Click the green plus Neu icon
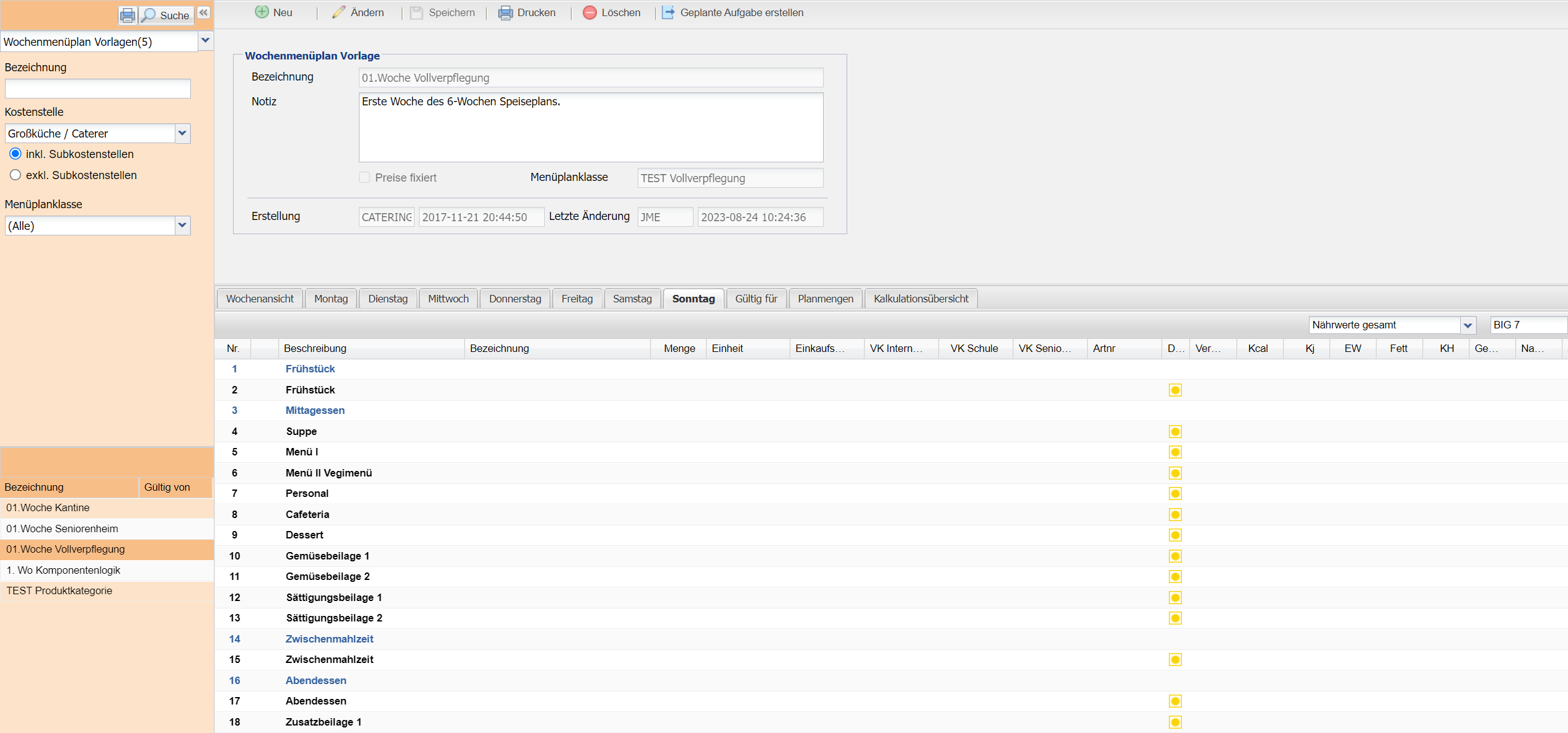 pyautogui.click(x=262, y=12)
